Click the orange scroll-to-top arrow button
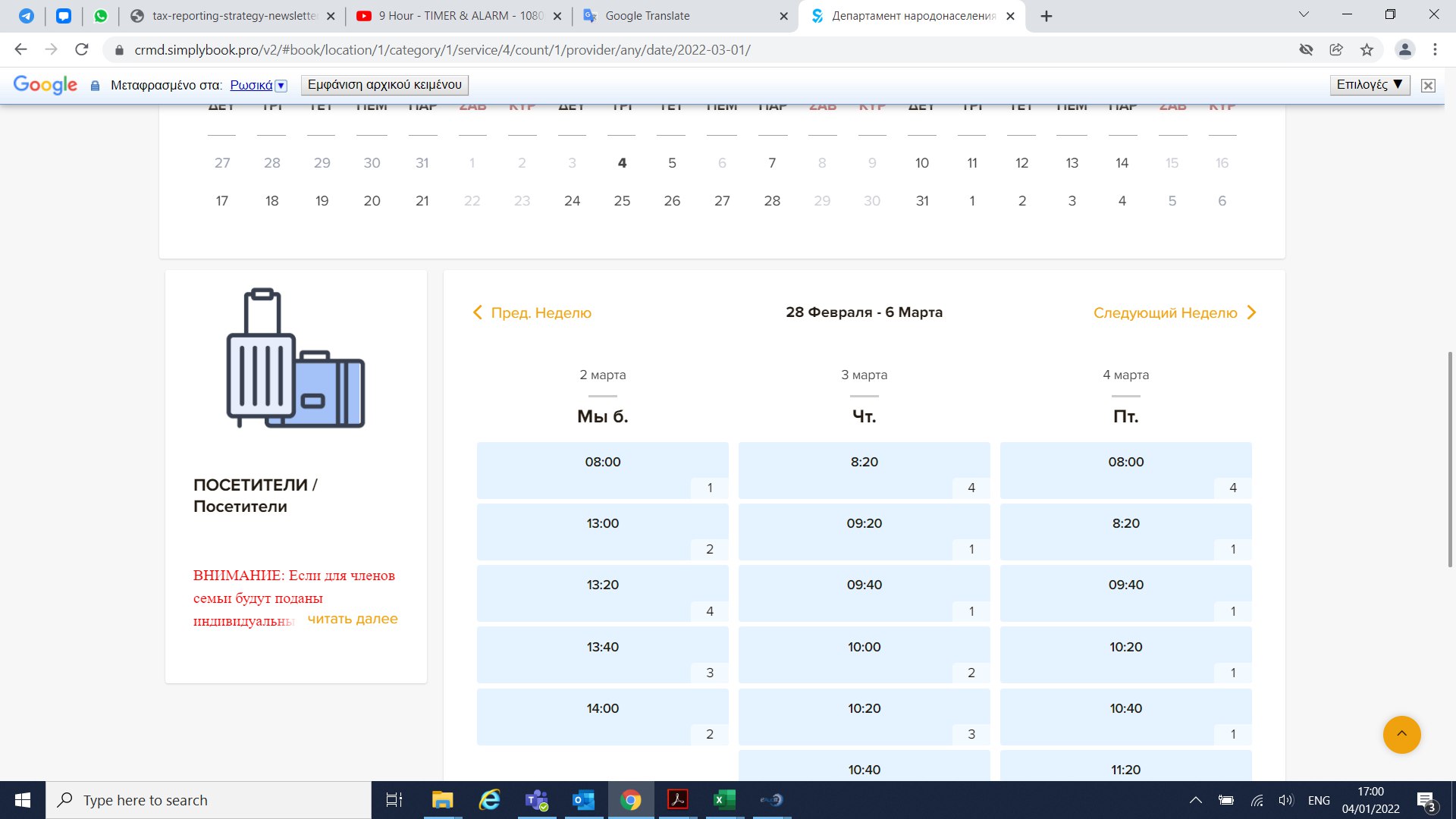The height and width of the screenshot is (819, 1456). tap(1401, 734)
